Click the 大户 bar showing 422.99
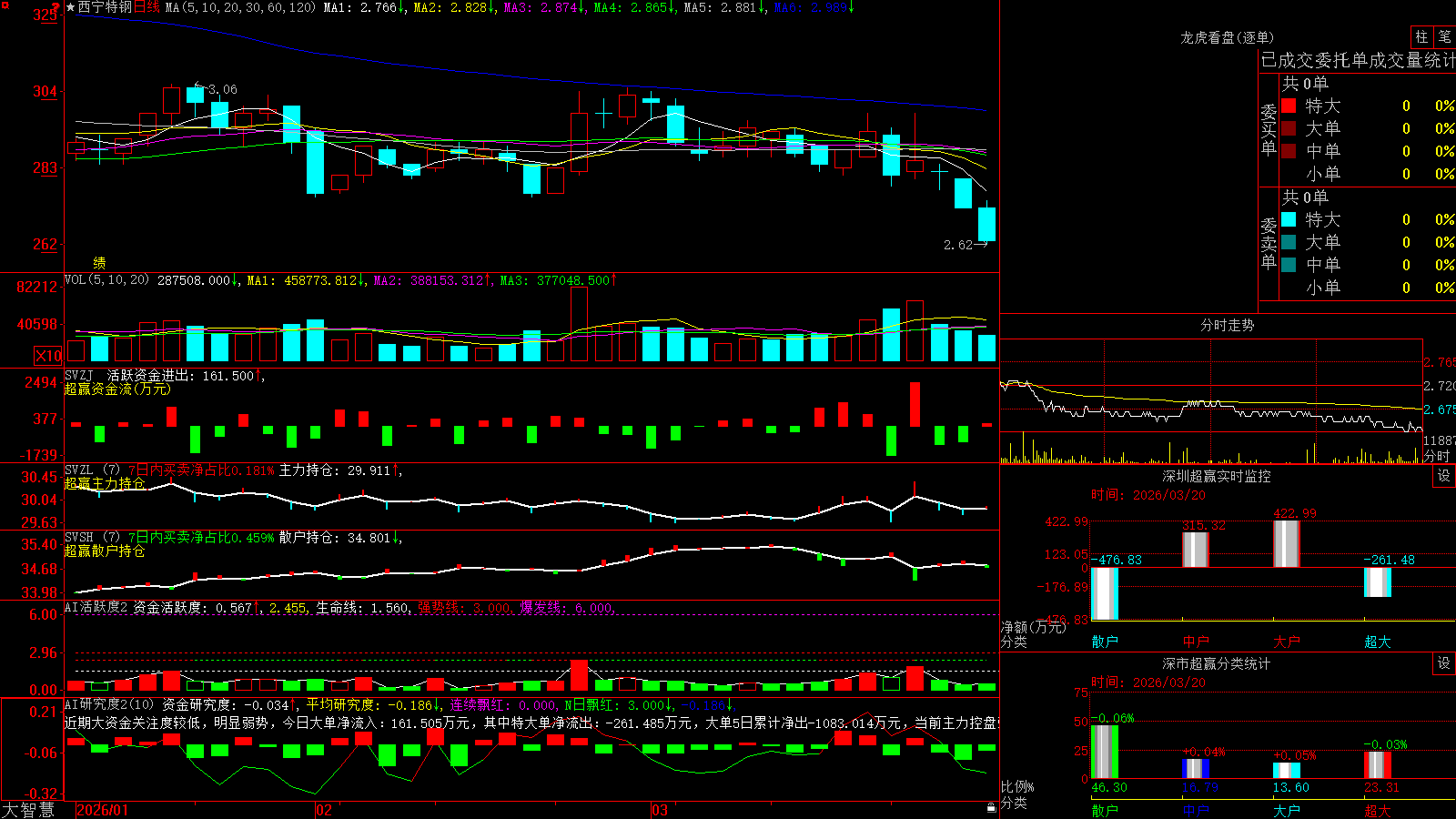The width and height of the screenshot is (1456, 819). 1287,544
